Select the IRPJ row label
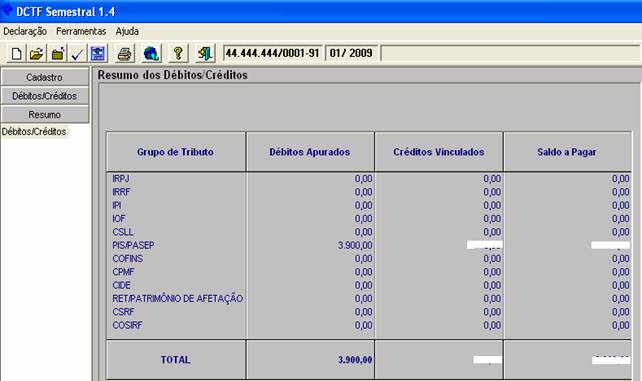642x381 pixels. [x=121, y=179]
